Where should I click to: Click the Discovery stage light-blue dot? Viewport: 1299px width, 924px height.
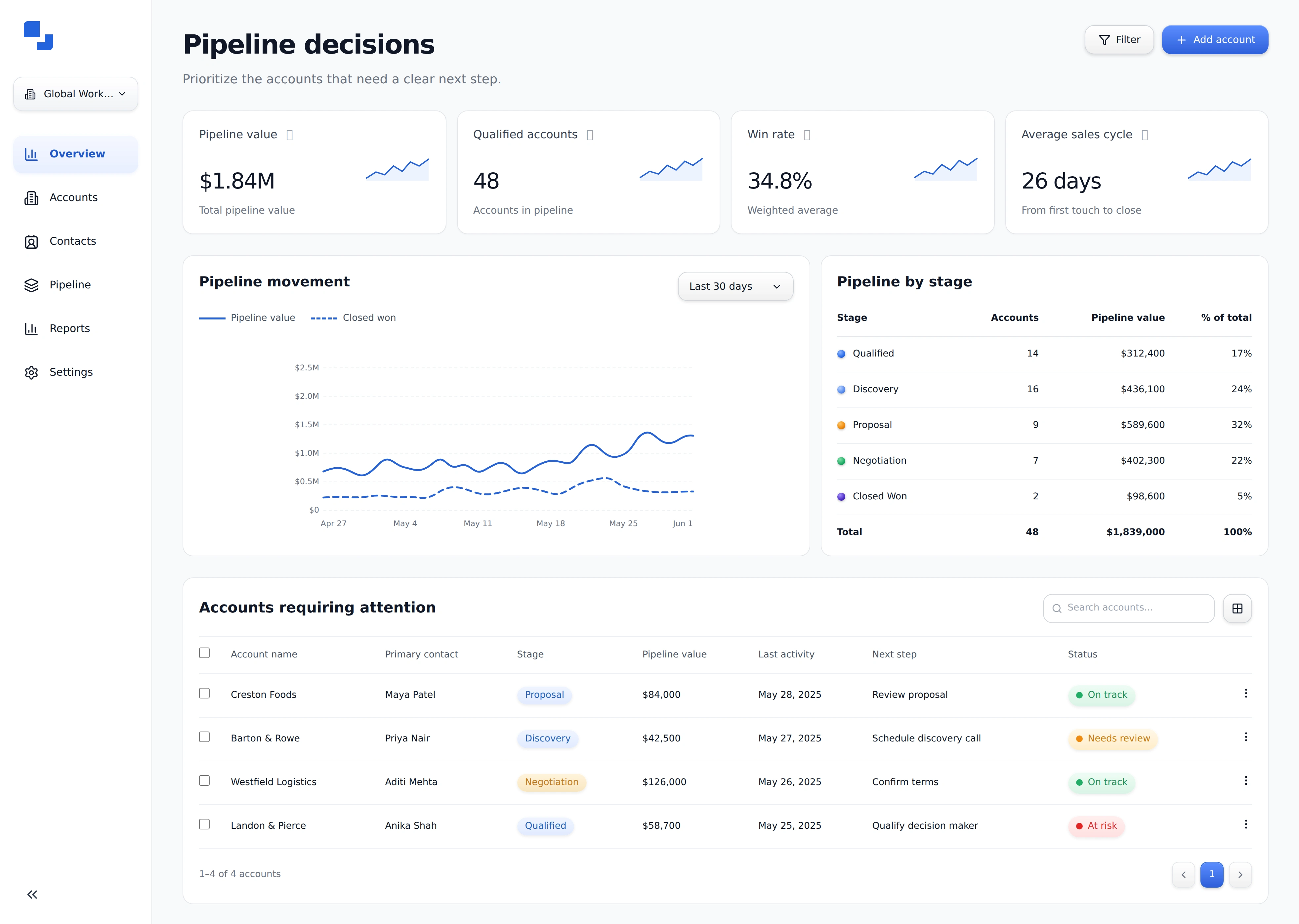841,390
